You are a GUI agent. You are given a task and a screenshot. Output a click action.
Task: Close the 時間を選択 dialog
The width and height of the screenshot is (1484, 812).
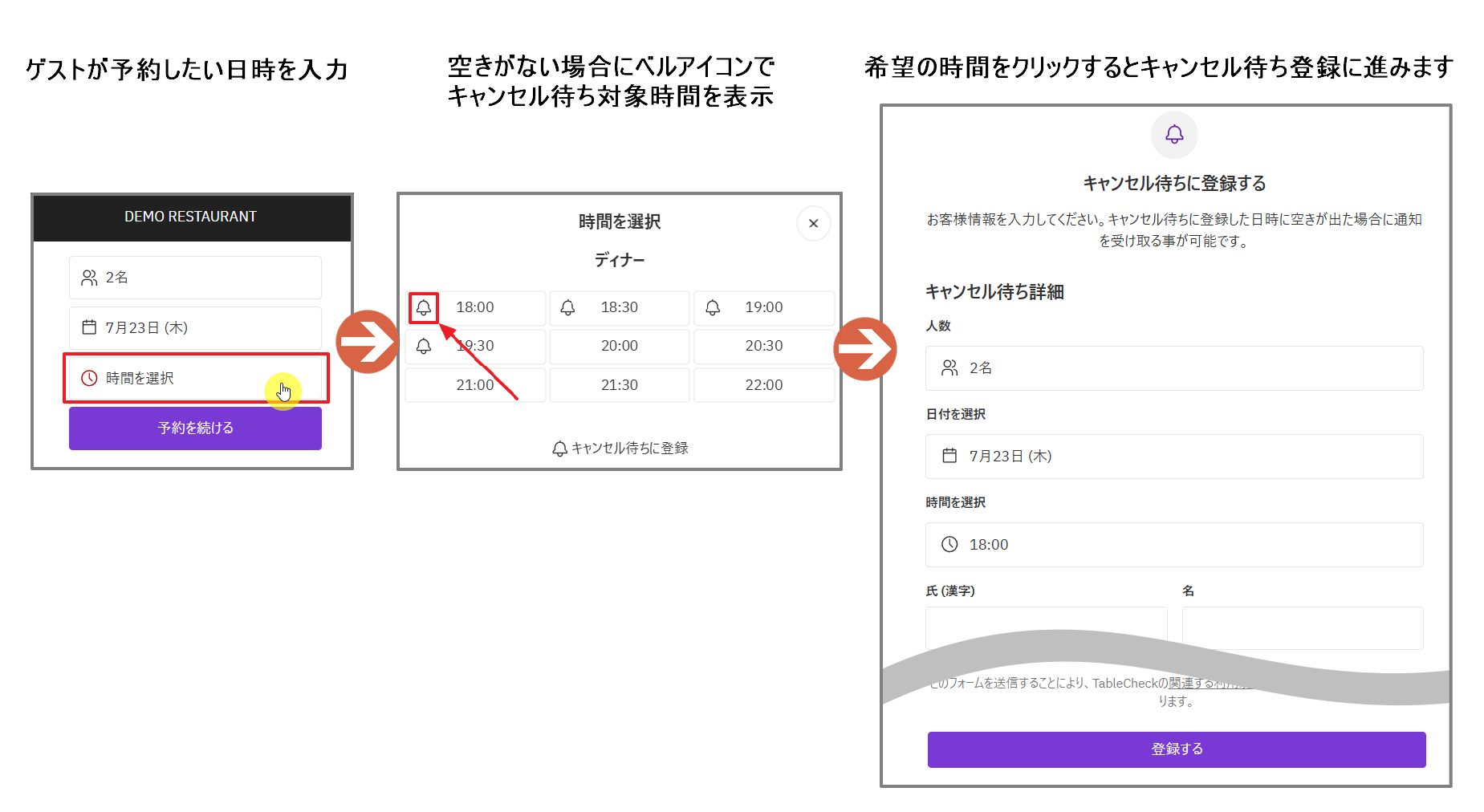tap(813, 223)
